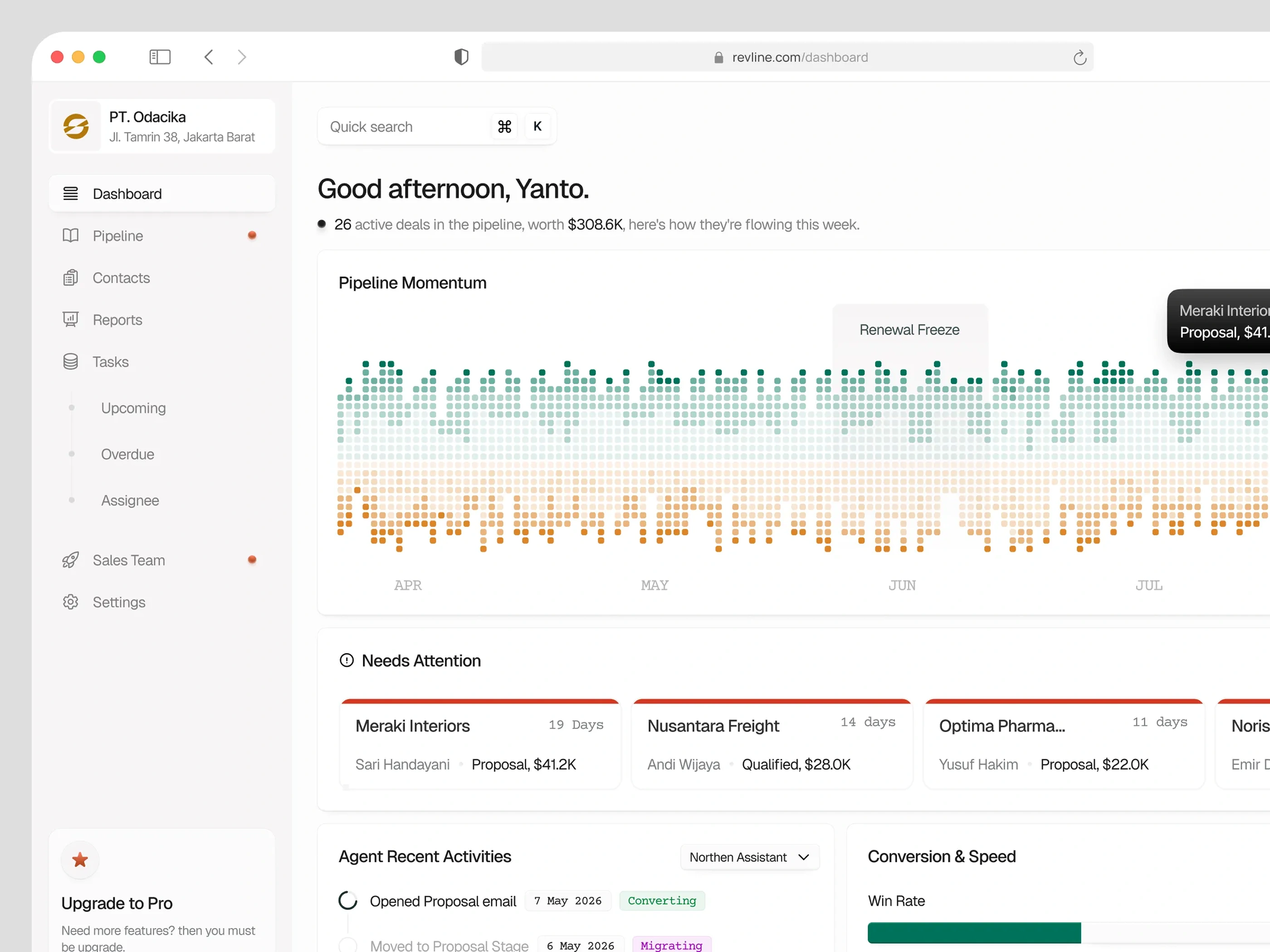Go back with the browser back arrow

point(209,57)
